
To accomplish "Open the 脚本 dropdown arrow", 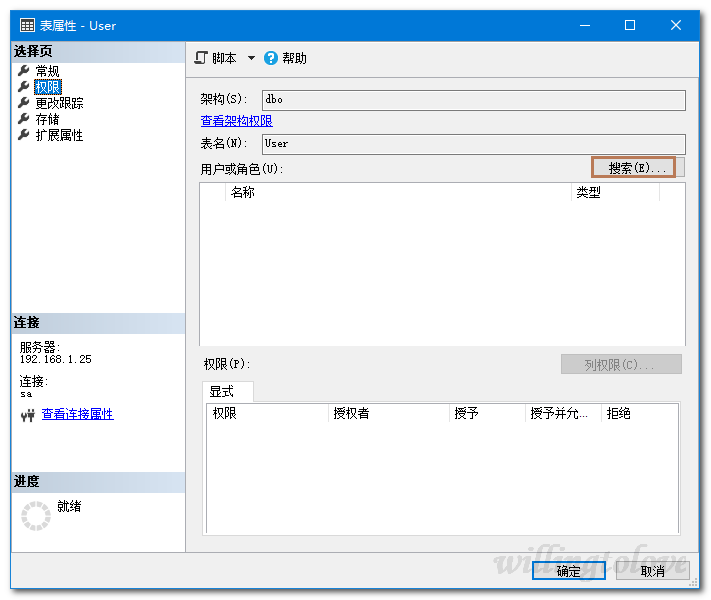I will (251, 58).
